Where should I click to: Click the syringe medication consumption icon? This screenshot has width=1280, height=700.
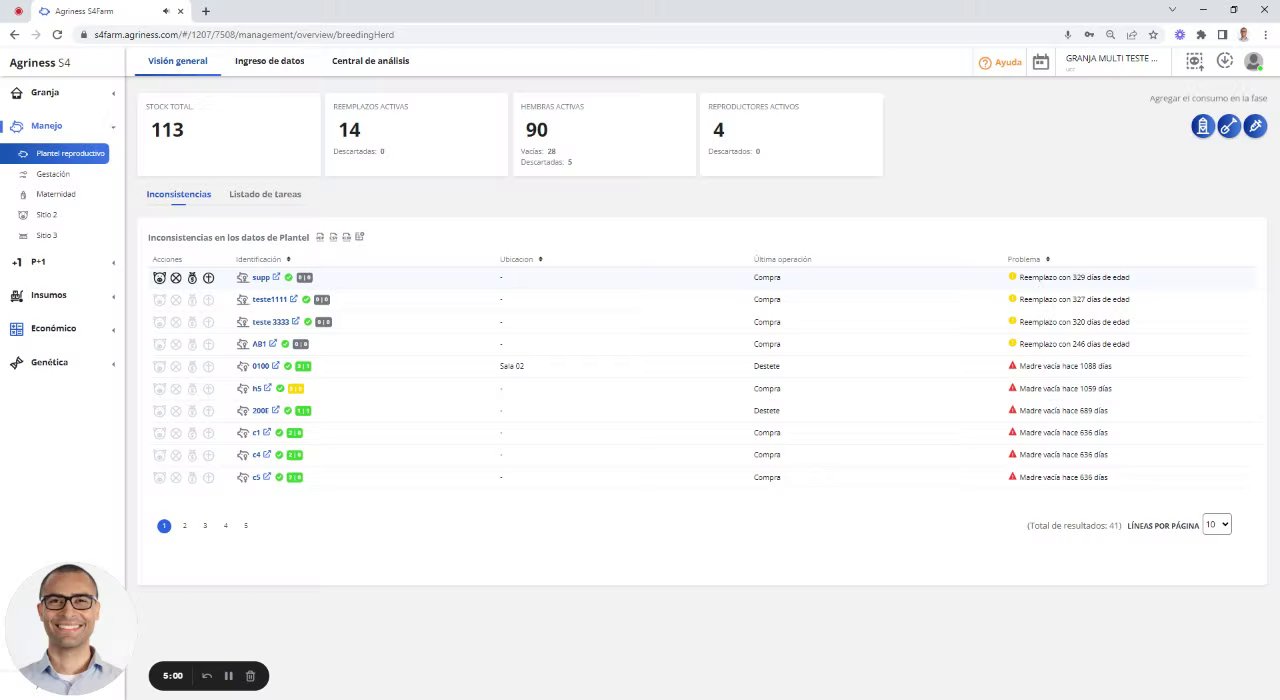pyautogui.click(x=1255, y=126)
